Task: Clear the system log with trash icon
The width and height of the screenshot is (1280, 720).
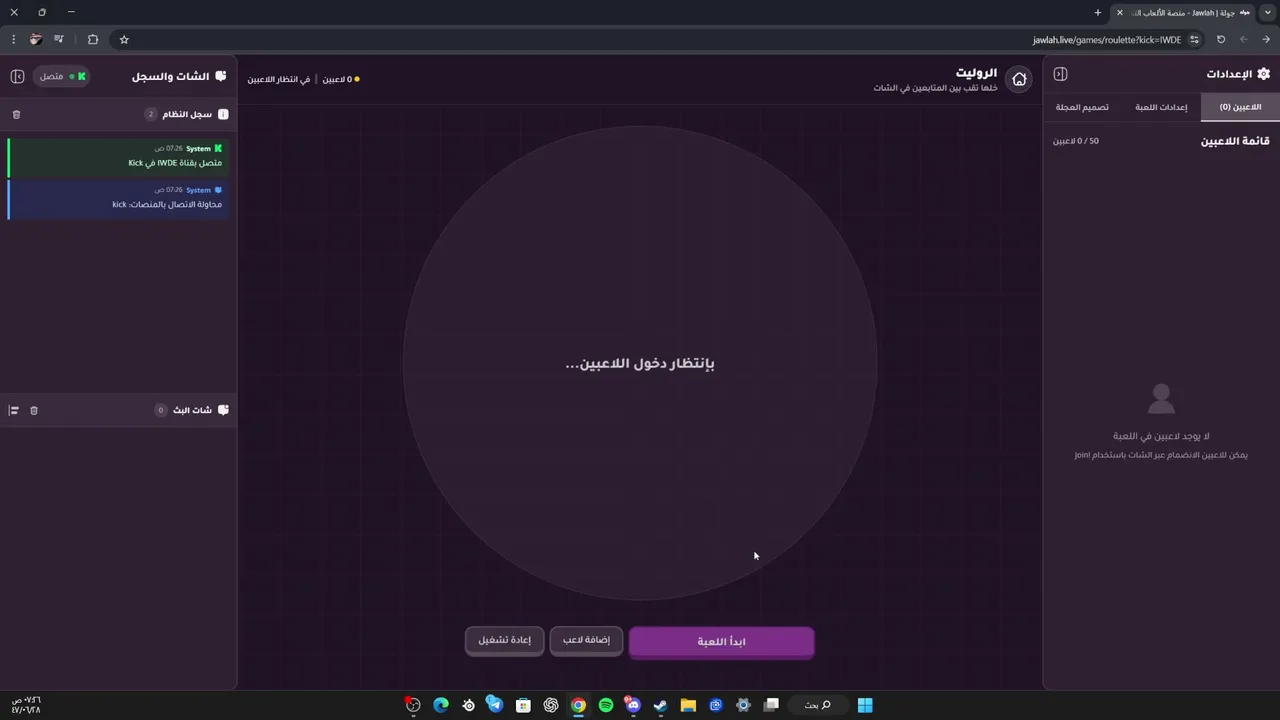Action: pos(16,114)
